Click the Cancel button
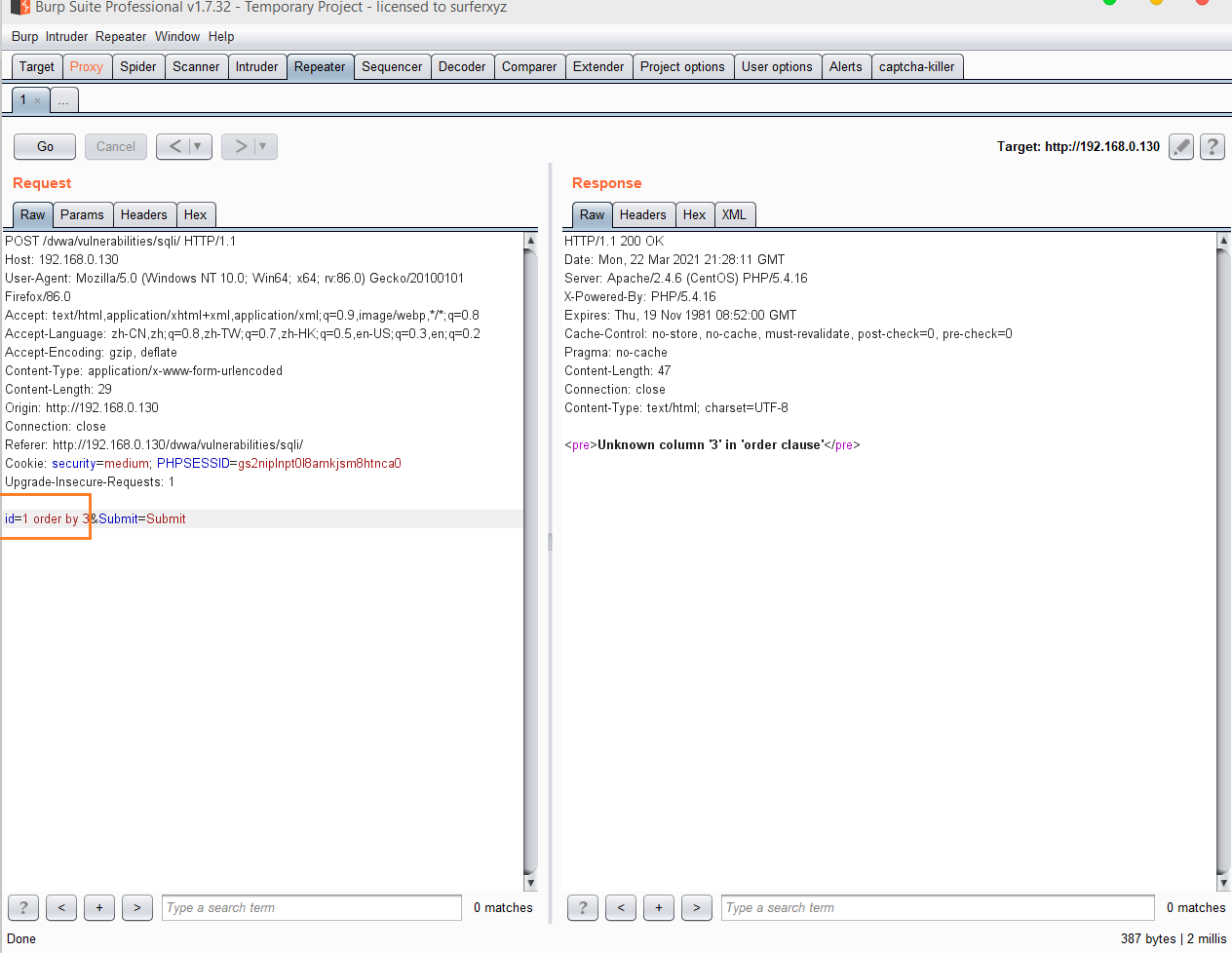 [116, 146]
